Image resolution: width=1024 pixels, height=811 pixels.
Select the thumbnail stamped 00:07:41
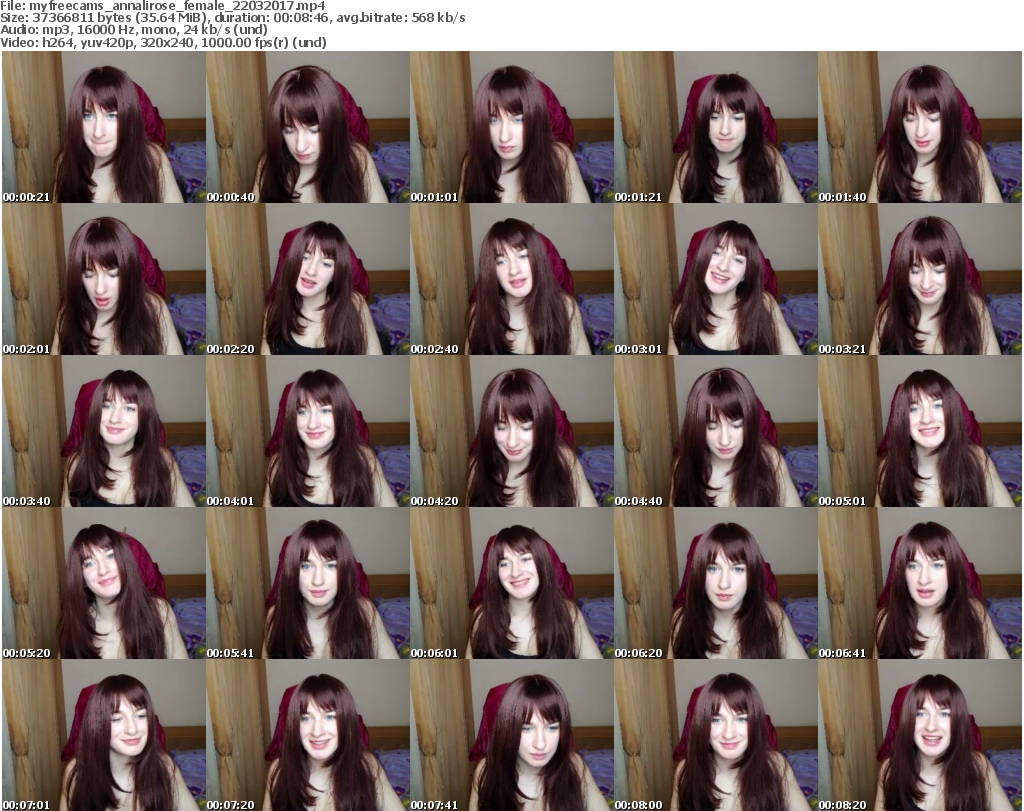[x=511, y=735]
